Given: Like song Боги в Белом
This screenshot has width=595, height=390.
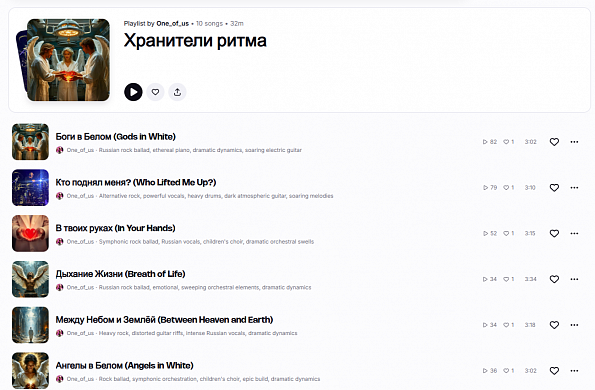Looking at the screenshot, I should (554, 142).
